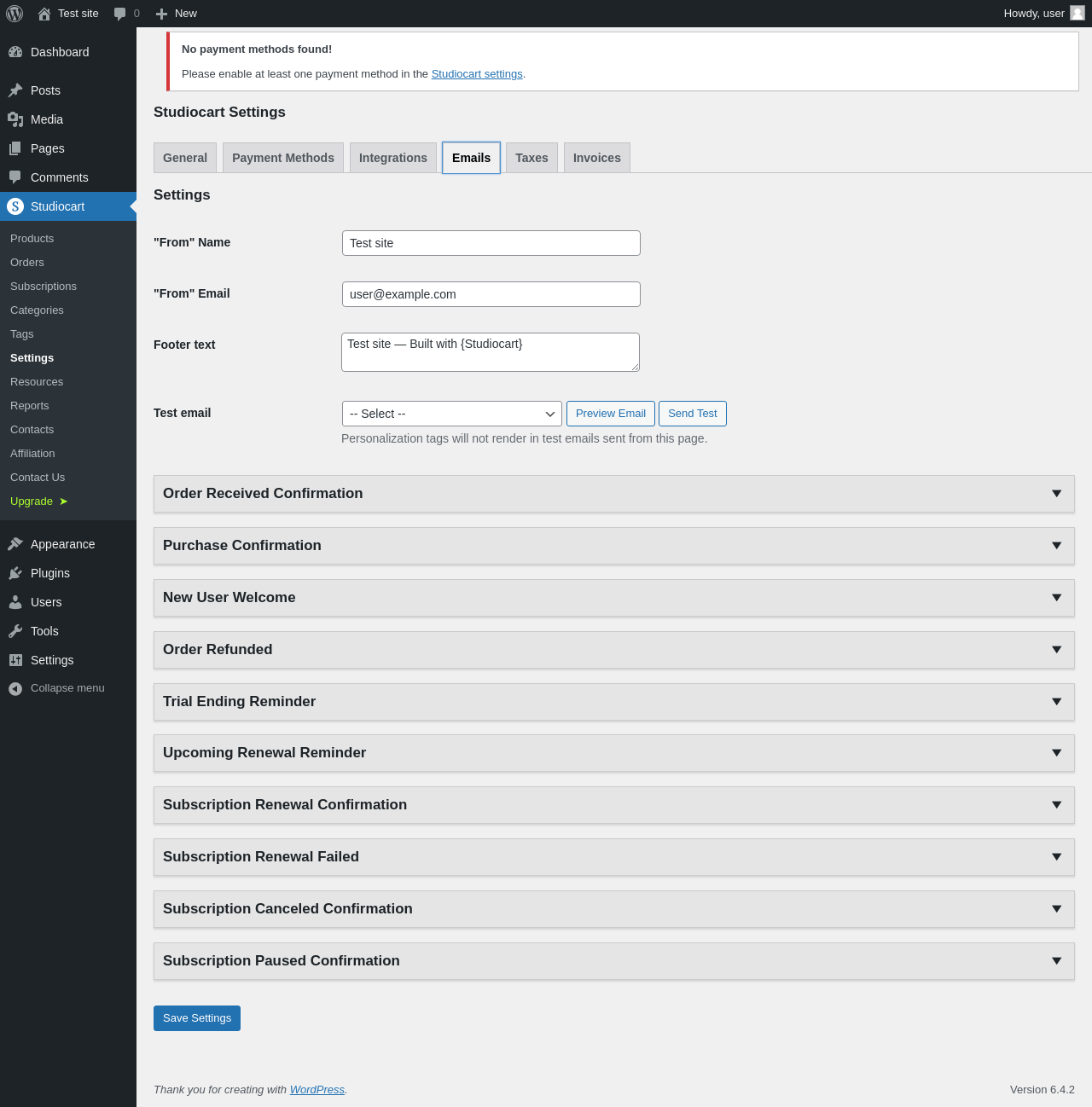Expand New User Welcome section

coord(613,598)
